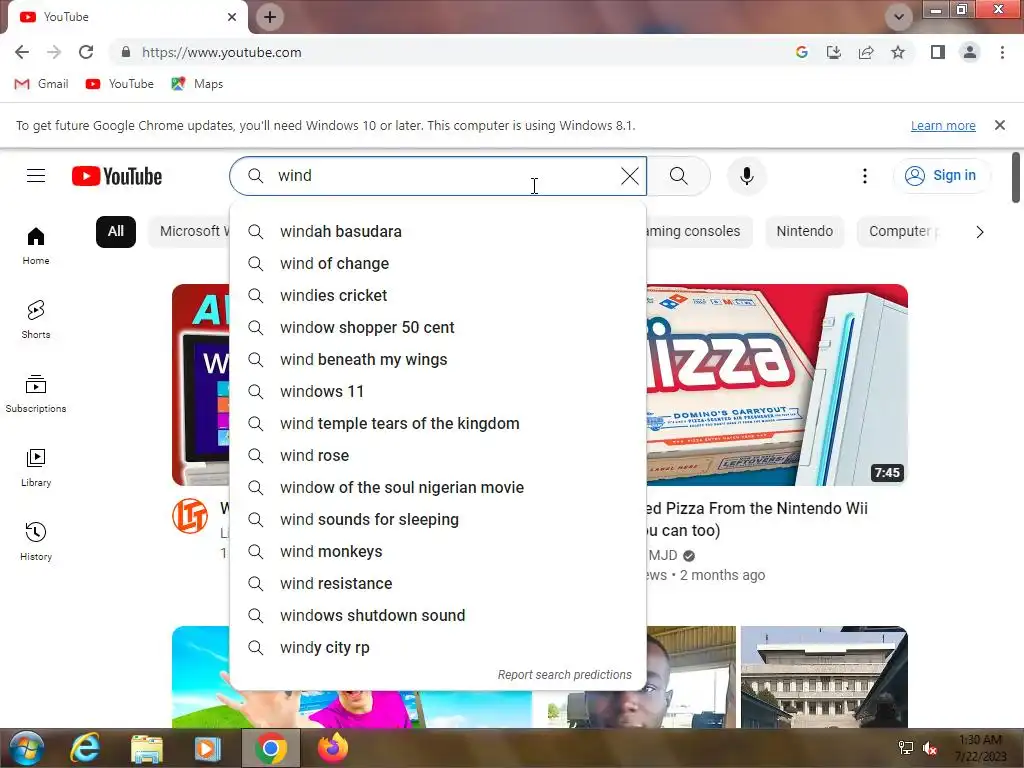The height and width of the screenshot is (768, 1024).
Task: Click Report search predictions
Action: tap(564, 675)
